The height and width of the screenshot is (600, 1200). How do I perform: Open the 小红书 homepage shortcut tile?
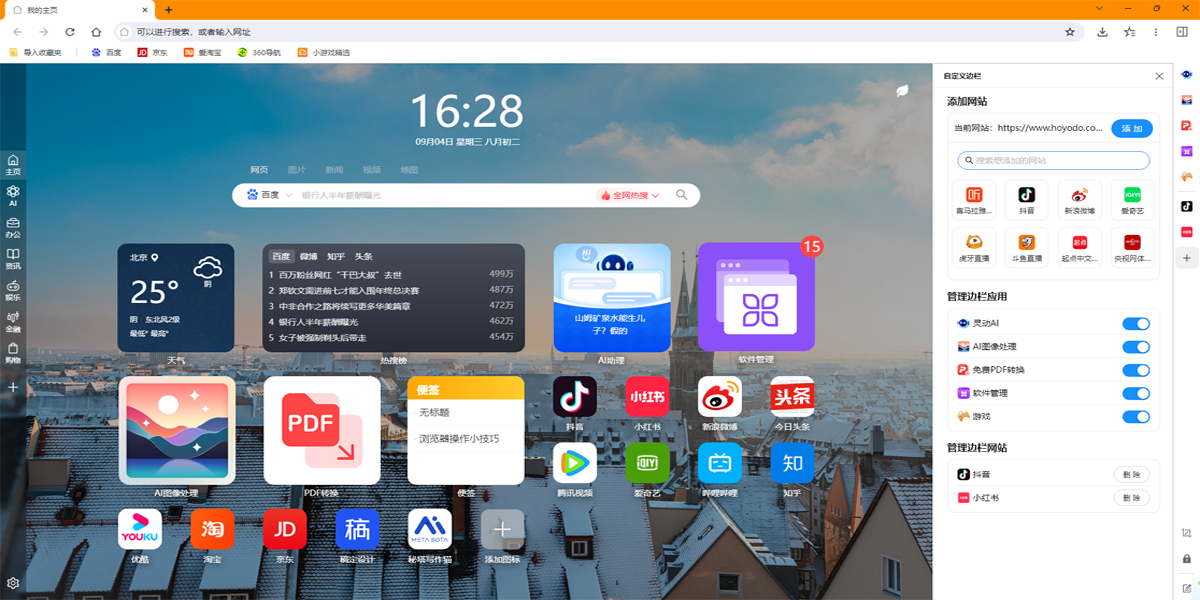pyautogui.click(x=646, y=397)
